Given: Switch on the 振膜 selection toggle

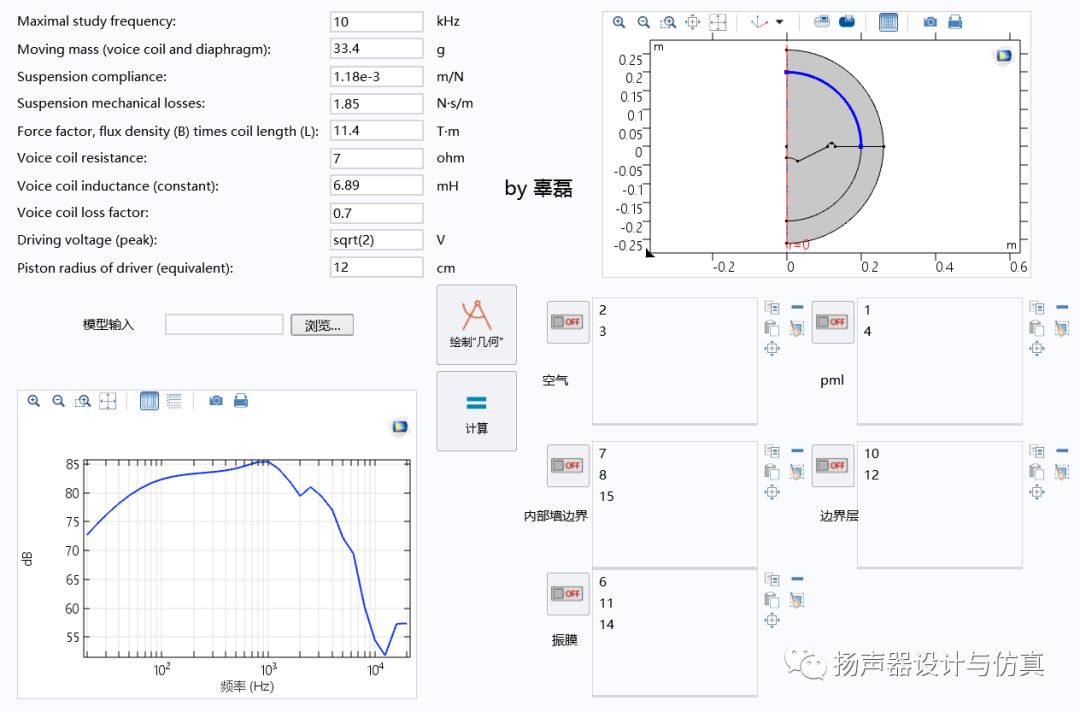Looking at the screenshot, I should (568, 594).
